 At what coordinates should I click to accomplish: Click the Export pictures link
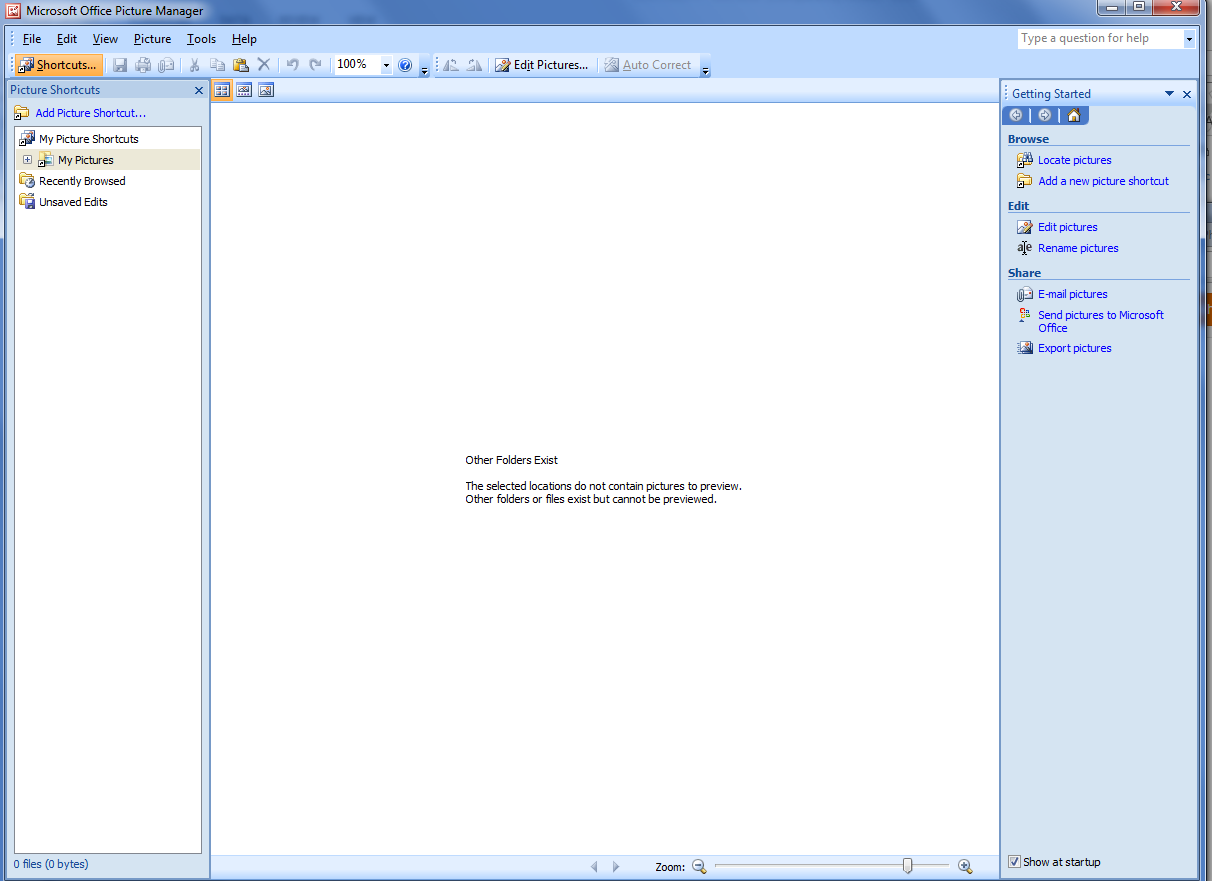1074,347
